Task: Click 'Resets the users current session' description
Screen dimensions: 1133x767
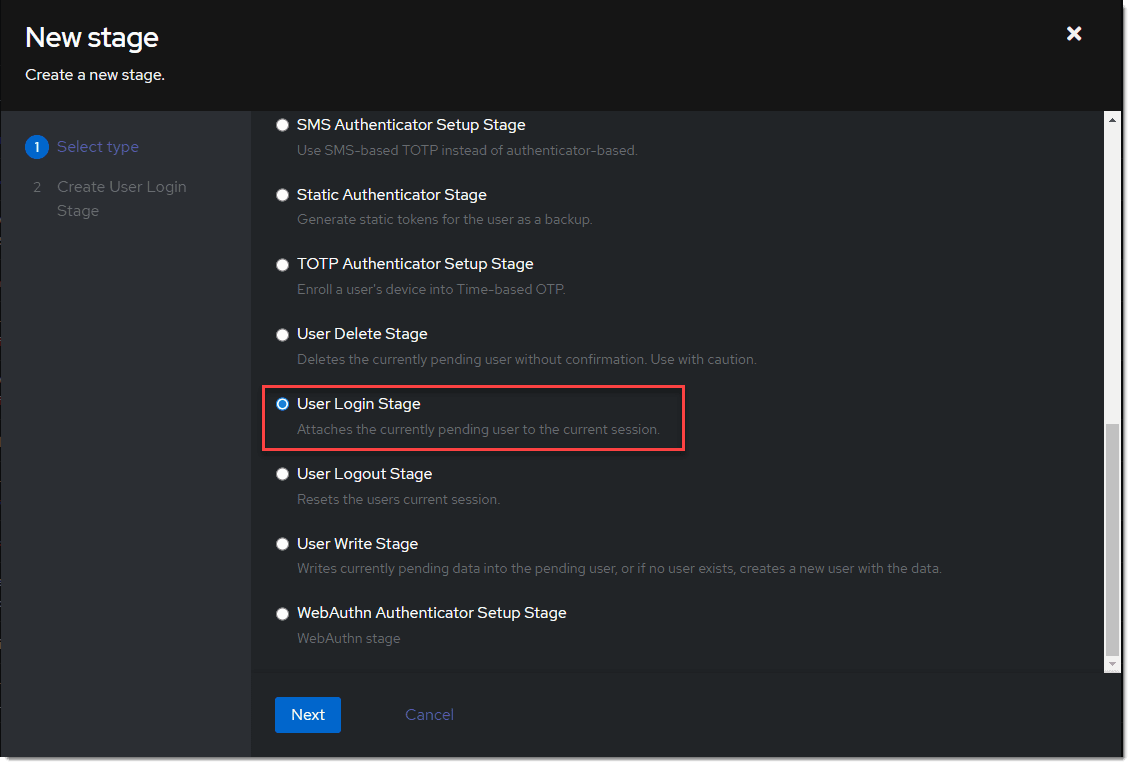Action: [398, 499]
